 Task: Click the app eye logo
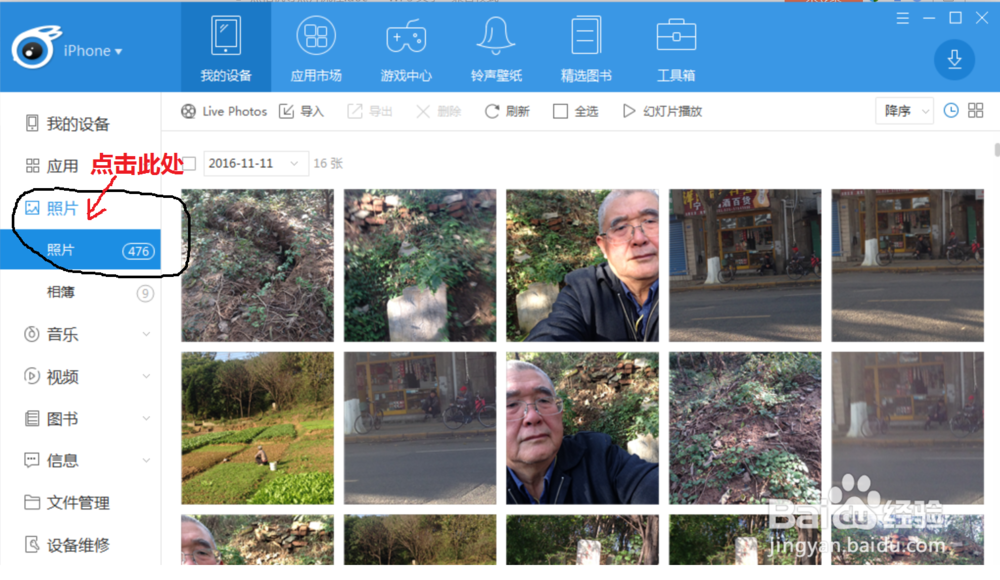(34, 48)
